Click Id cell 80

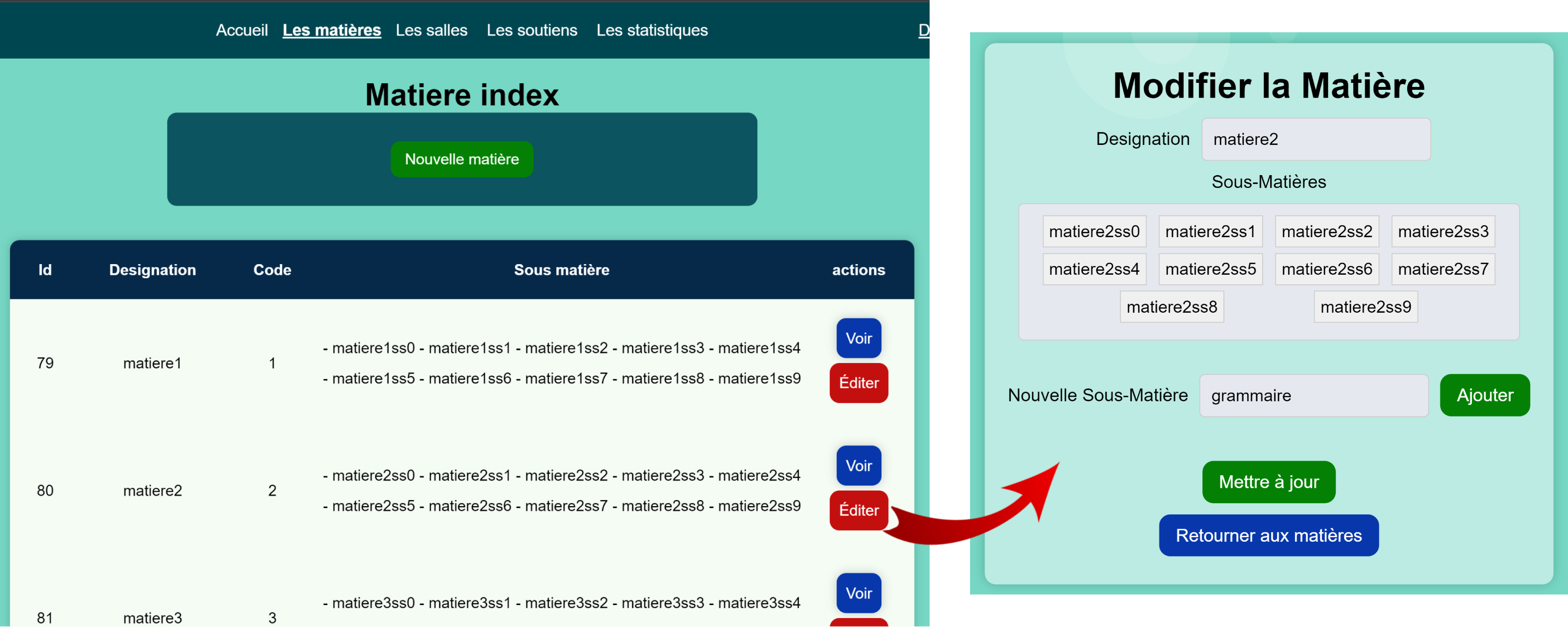tap(45, 490)
